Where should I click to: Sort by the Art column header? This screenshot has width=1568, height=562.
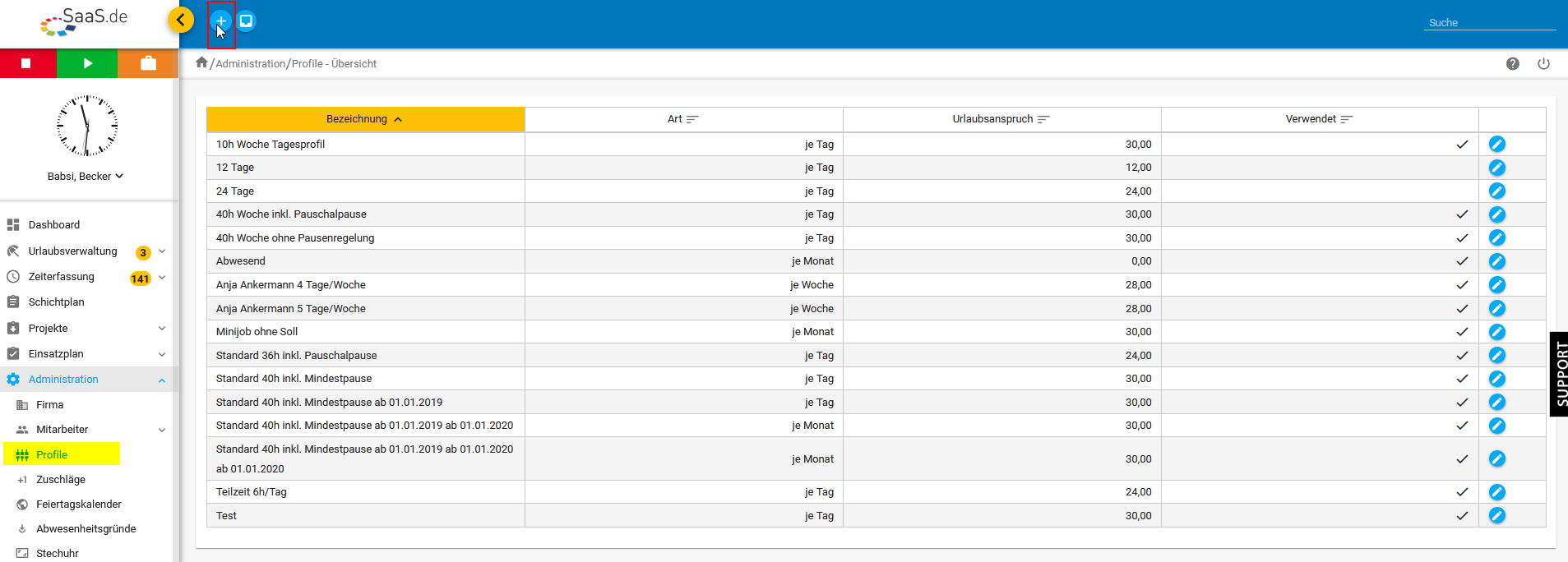[683, 119]
